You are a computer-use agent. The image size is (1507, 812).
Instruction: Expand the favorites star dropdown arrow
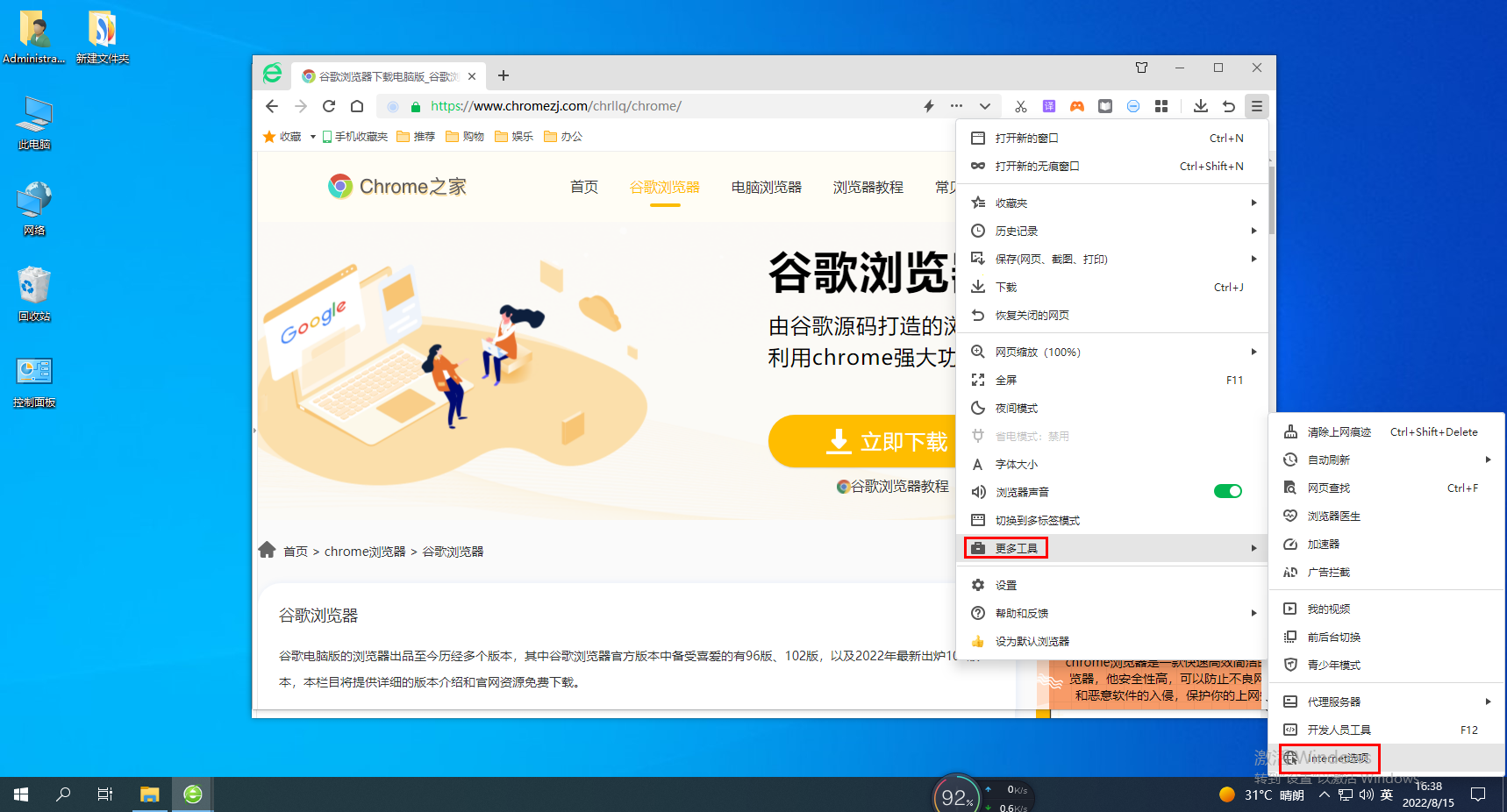pos(312,137)
